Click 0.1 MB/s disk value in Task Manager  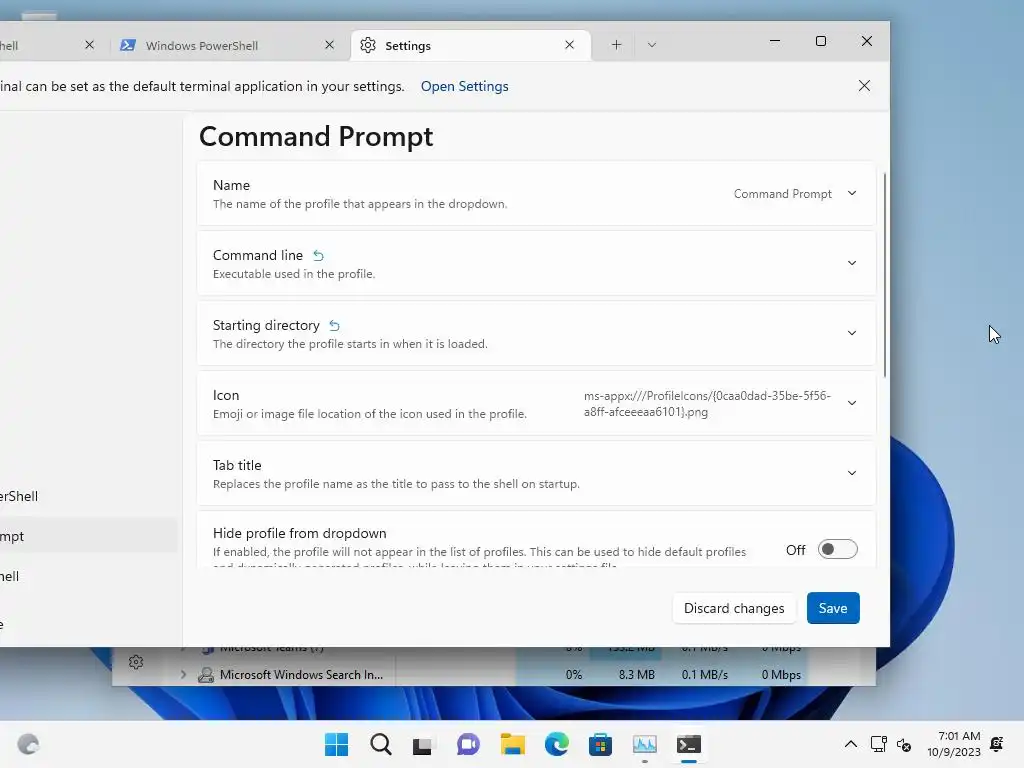click(705, 675)
